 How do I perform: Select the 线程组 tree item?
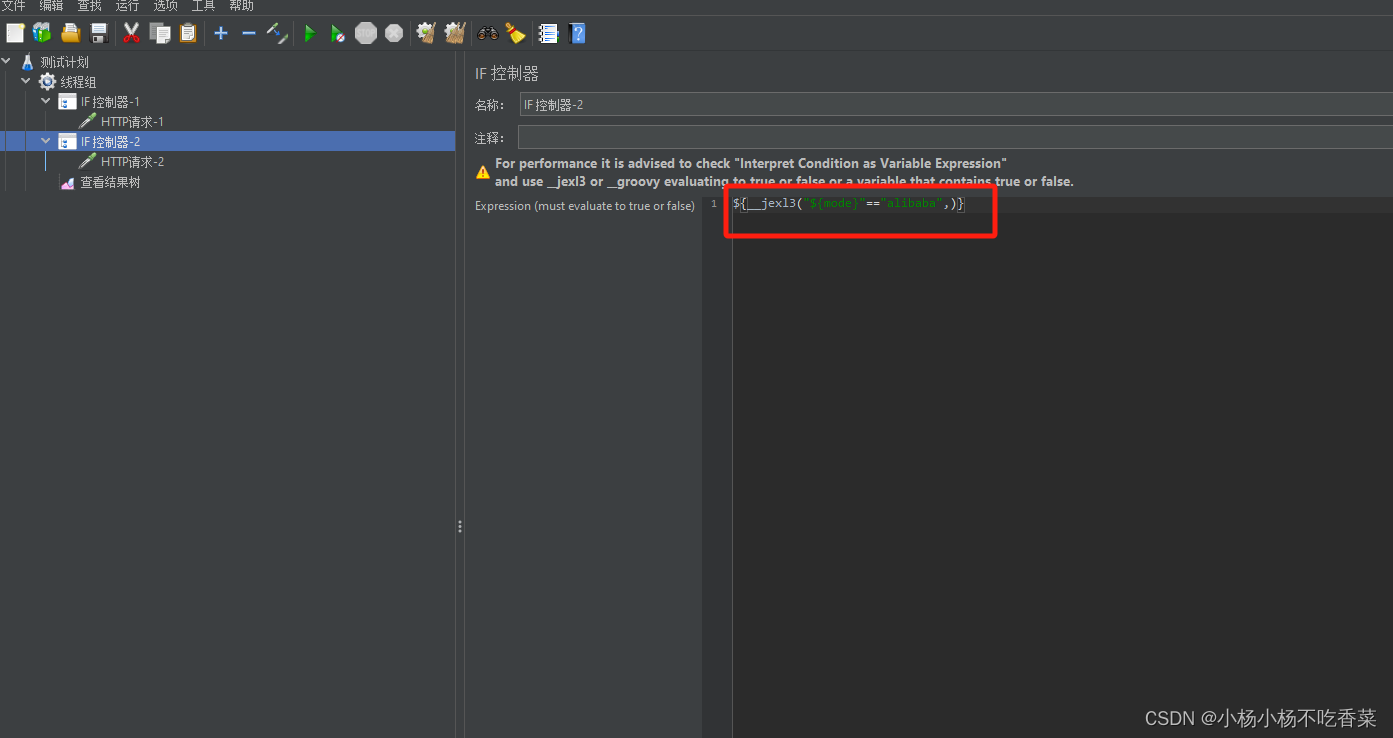tap(78, 82)
